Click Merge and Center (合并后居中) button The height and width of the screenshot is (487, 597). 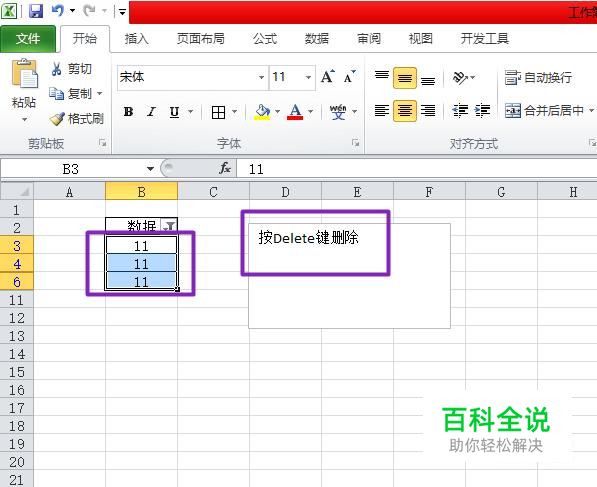[544, 111]
